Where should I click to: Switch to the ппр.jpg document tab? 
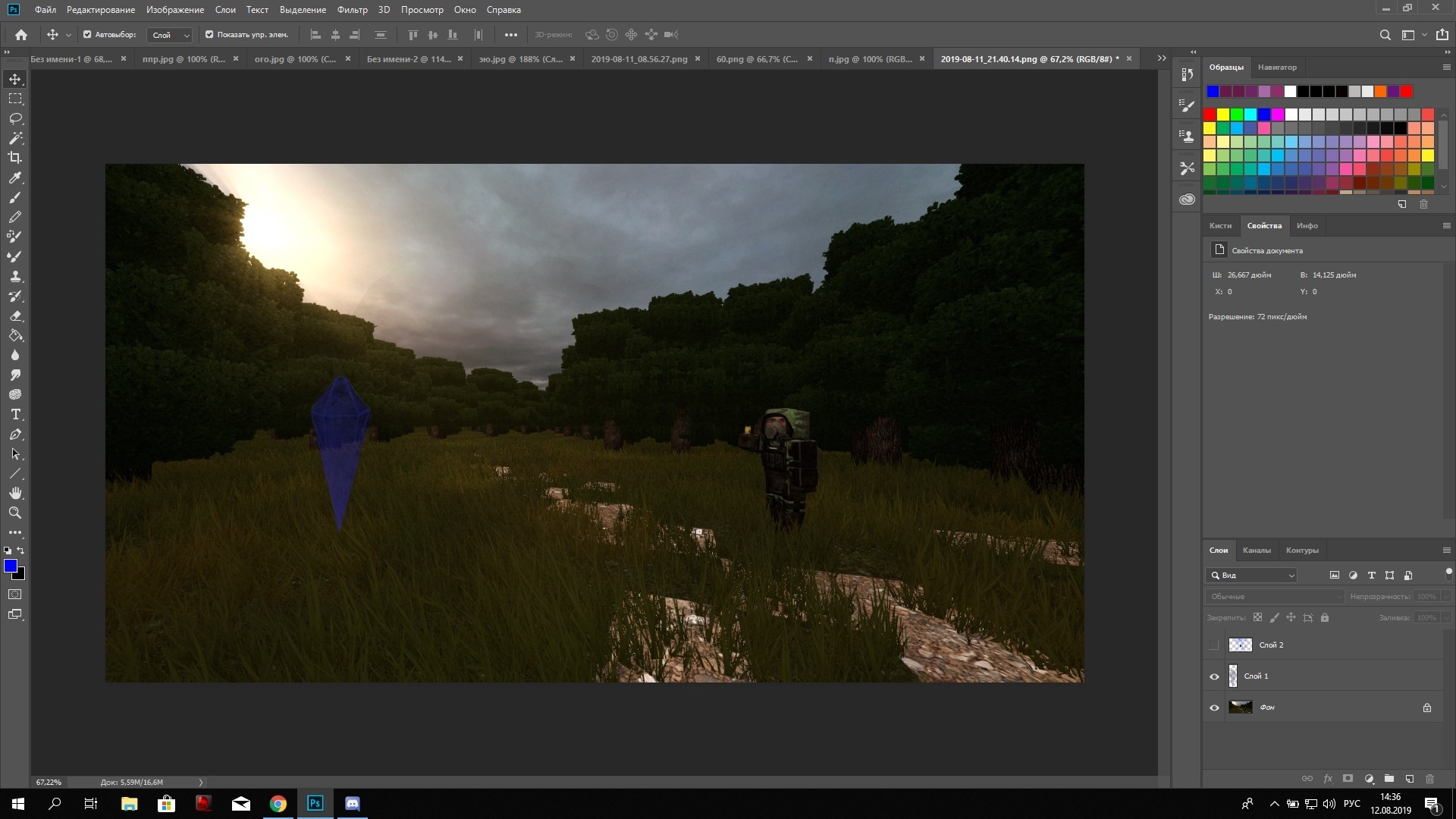pos(184,59)
